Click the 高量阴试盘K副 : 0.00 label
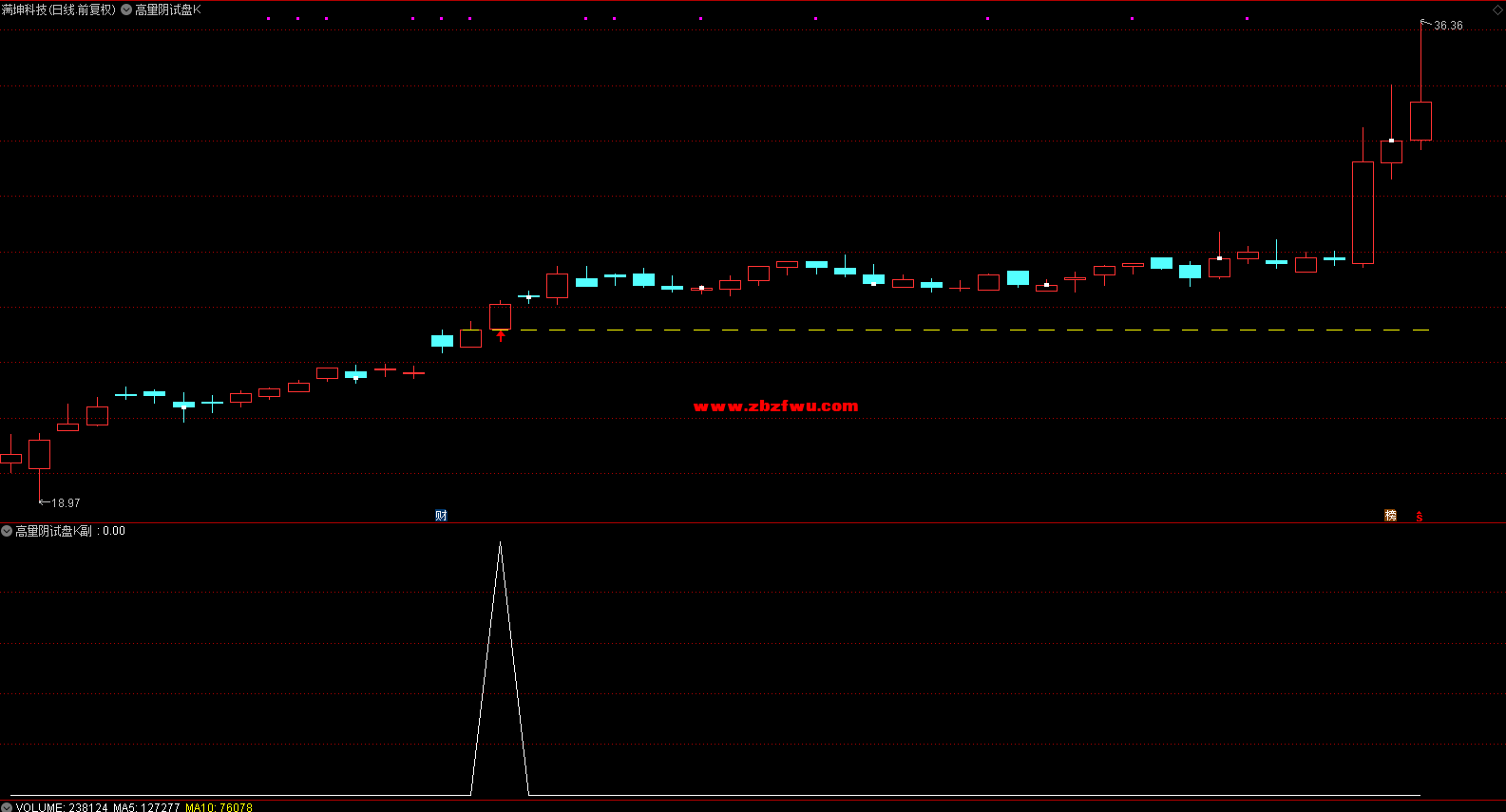Screen dimensions: 1506x812 click(x=70, y=531)
